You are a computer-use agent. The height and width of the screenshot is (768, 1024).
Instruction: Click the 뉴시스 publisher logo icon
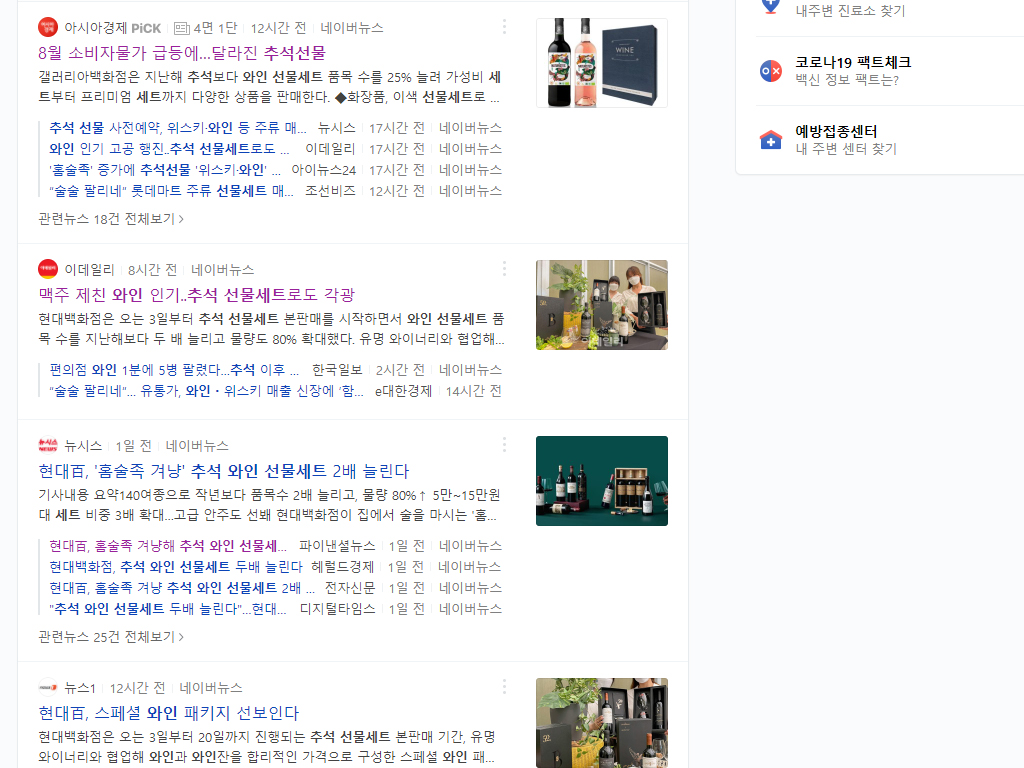coord(48,445)
